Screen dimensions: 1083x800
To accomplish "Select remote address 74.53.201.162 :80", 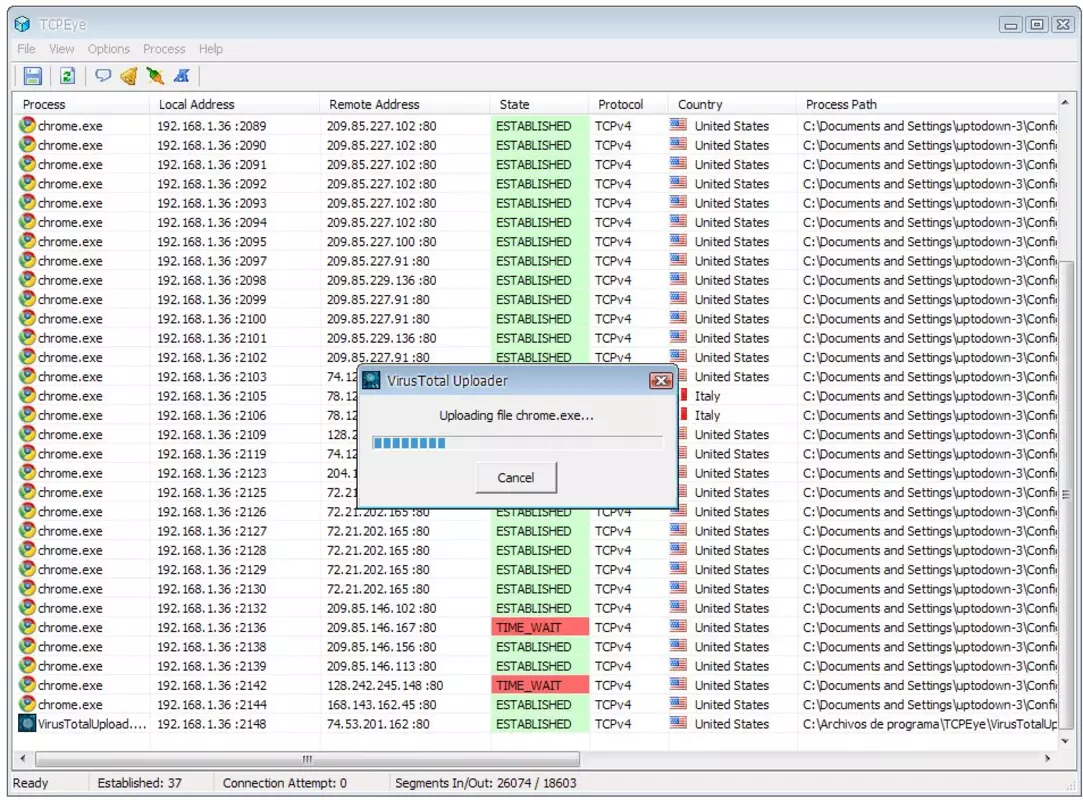I will click(x=378, y=724).
